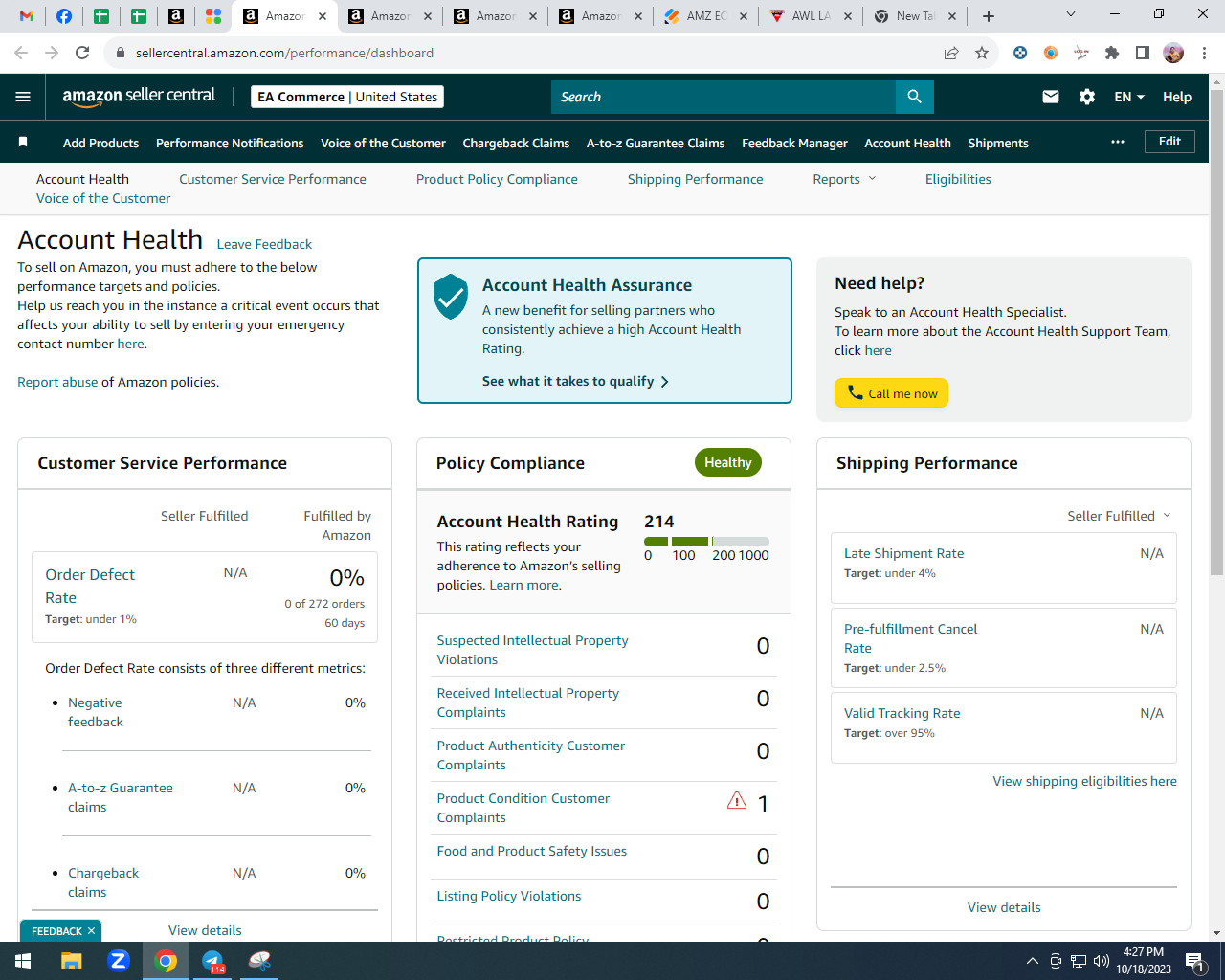The height and width of the screenshot is (980, 1225).
Task: Expand the Reports dropdown menu
Action: (x=845, y=179)
